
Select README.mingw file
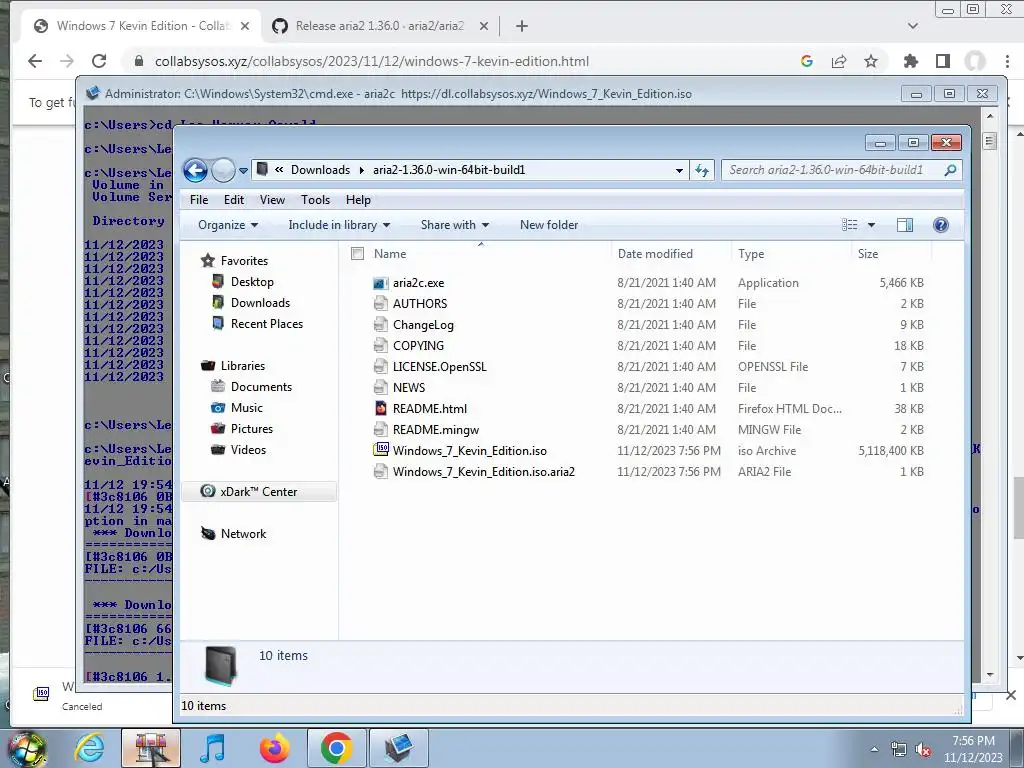coord(436,429)
